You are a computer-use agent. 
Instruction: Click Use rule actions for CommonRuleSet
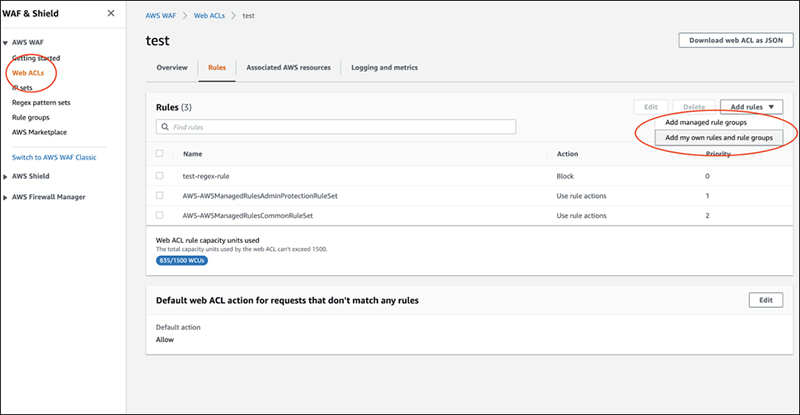tap(581, 215)
